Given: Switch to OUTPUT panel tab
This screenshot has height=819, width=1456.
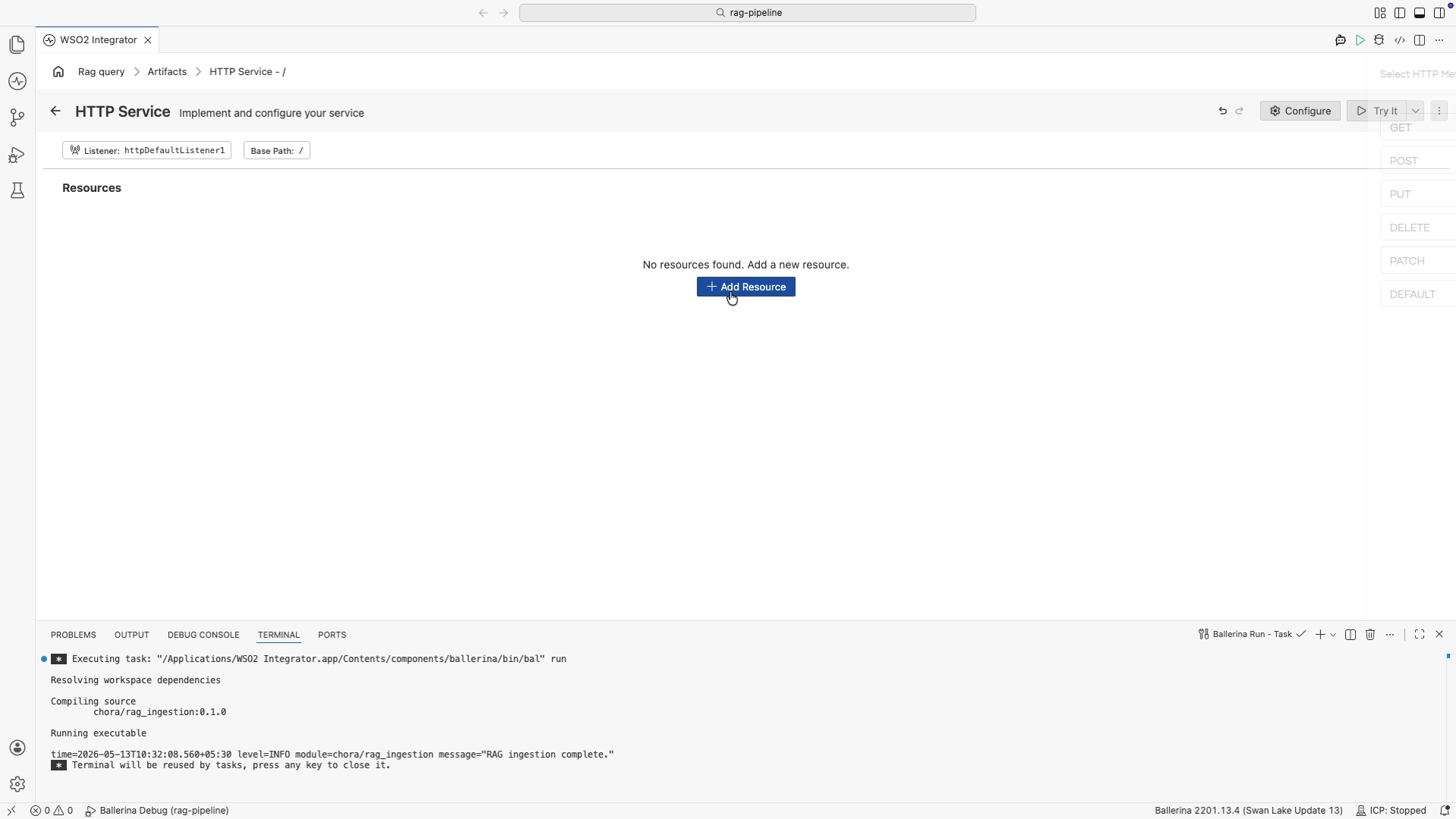Looking at the screenshot, I should click(x=131, y=635).
